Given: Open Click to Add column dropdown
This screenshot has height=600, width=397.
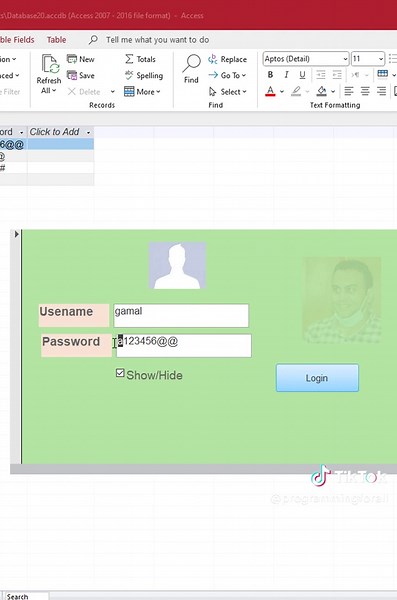Looking at the screenshot, I should click(x=88, y=132).
